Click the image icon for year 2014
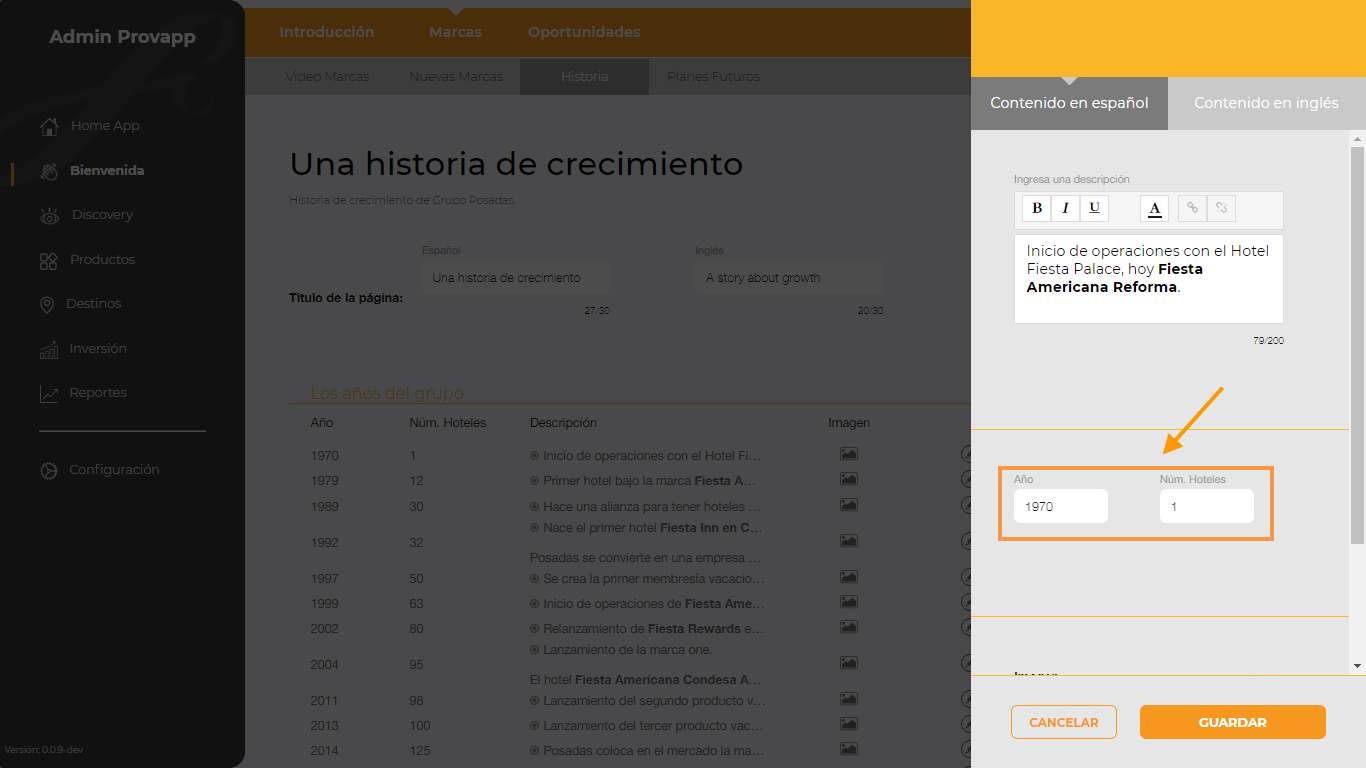 (849, 749)
